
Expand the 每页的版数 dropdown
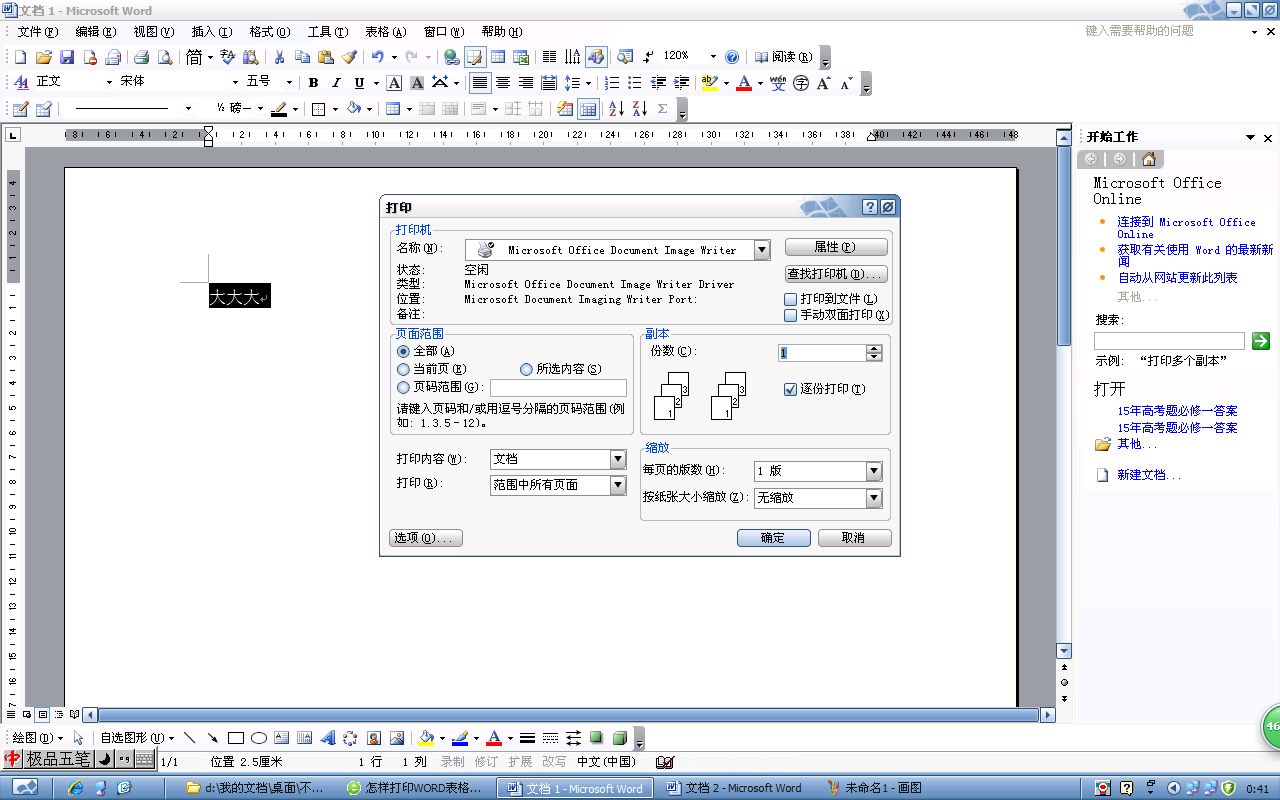pos(873,471)
